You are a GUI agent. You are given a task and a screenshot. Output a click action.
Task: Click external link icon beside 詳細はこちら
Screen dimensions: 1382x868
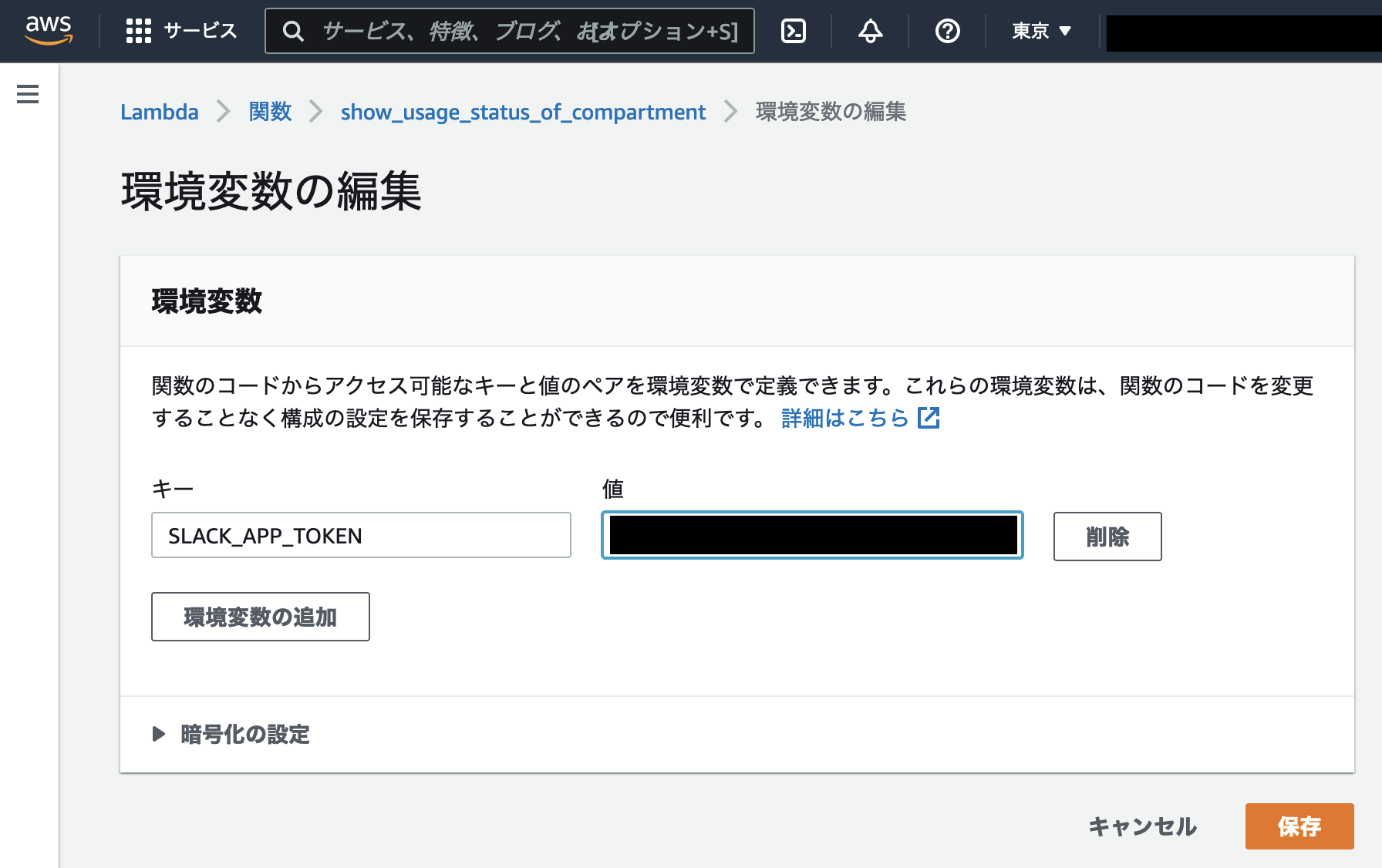coord(929,418)
